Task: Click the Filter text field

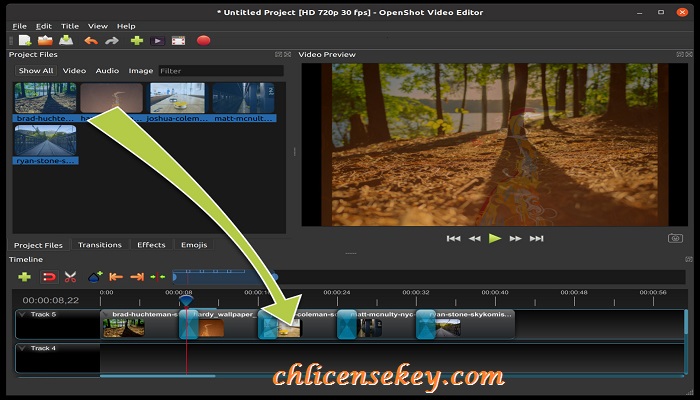Action: pos(221,71)
